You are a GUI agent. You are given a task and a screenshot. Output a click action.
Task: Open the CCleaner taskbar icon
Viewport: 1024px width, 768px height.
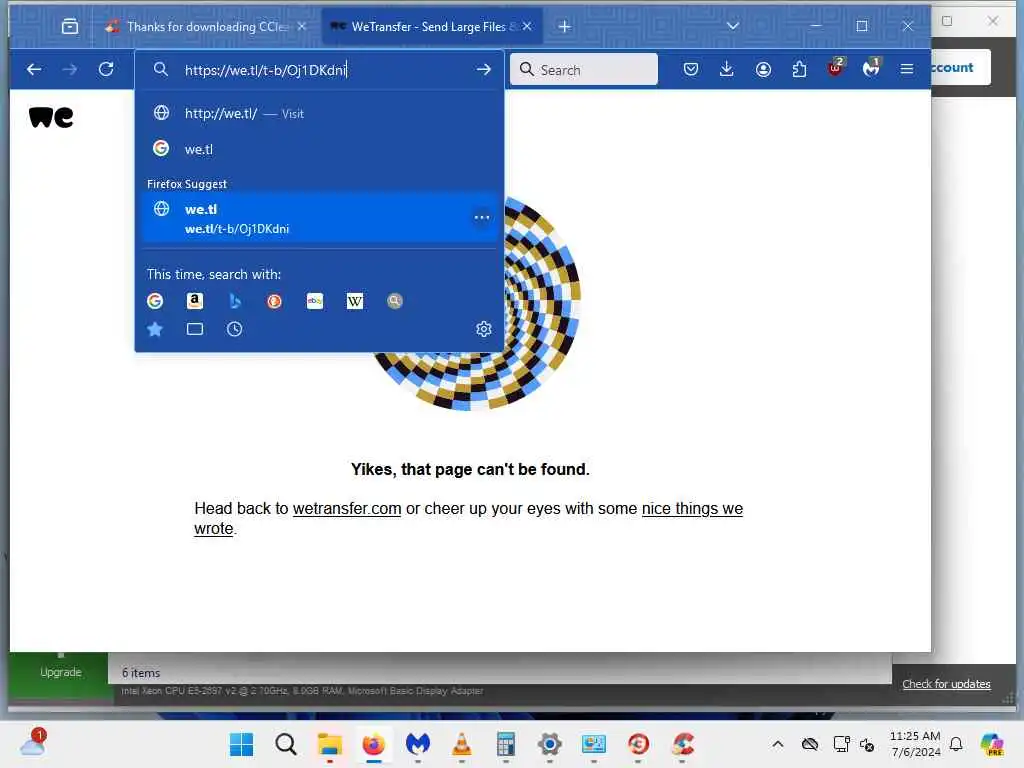(682, 744)
